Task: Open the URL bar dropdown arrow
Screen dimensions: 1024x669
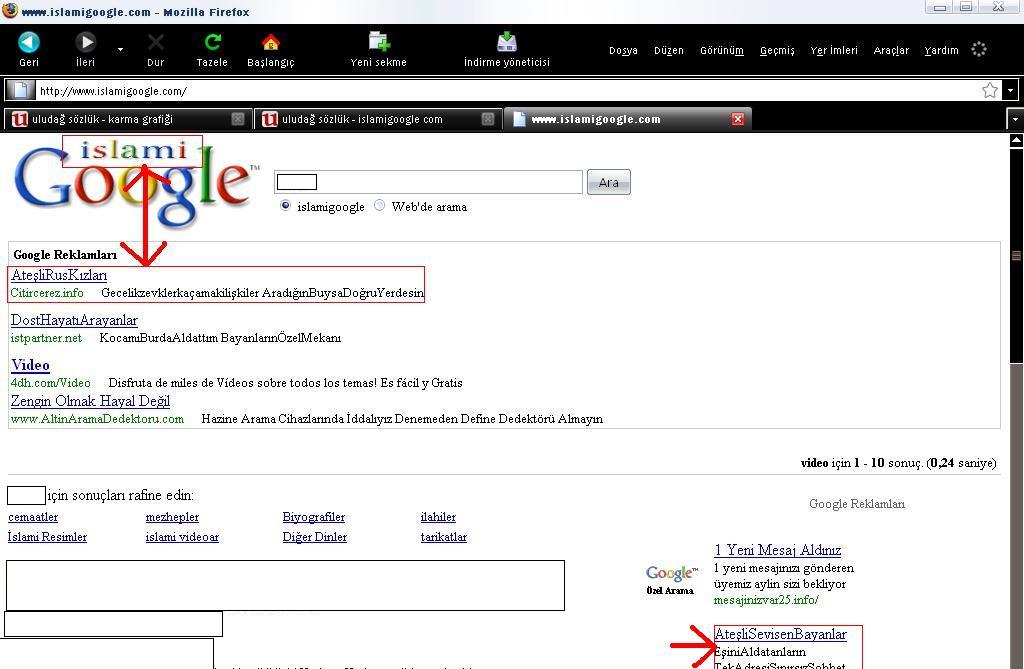Action: click(x=1011, y=91)
